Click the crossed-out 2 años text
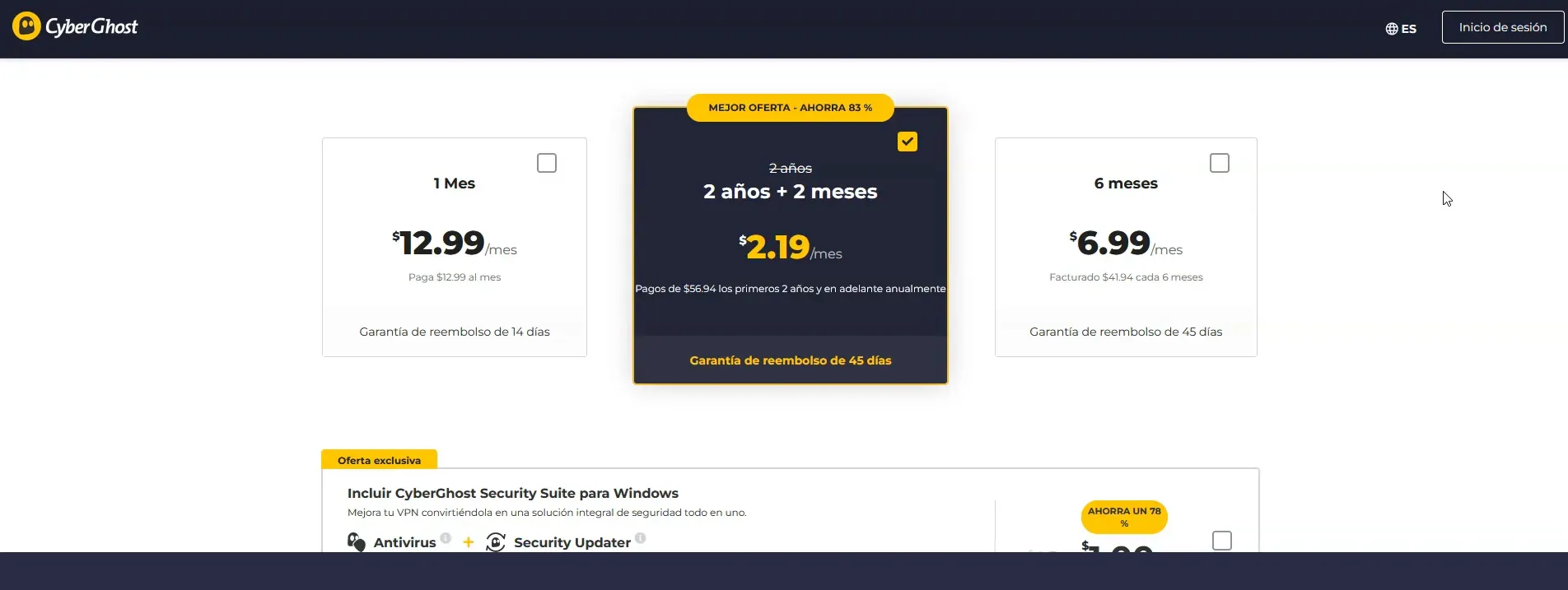Image resolution: width=1568 pixels, height=590 pixels. [791, 168]
